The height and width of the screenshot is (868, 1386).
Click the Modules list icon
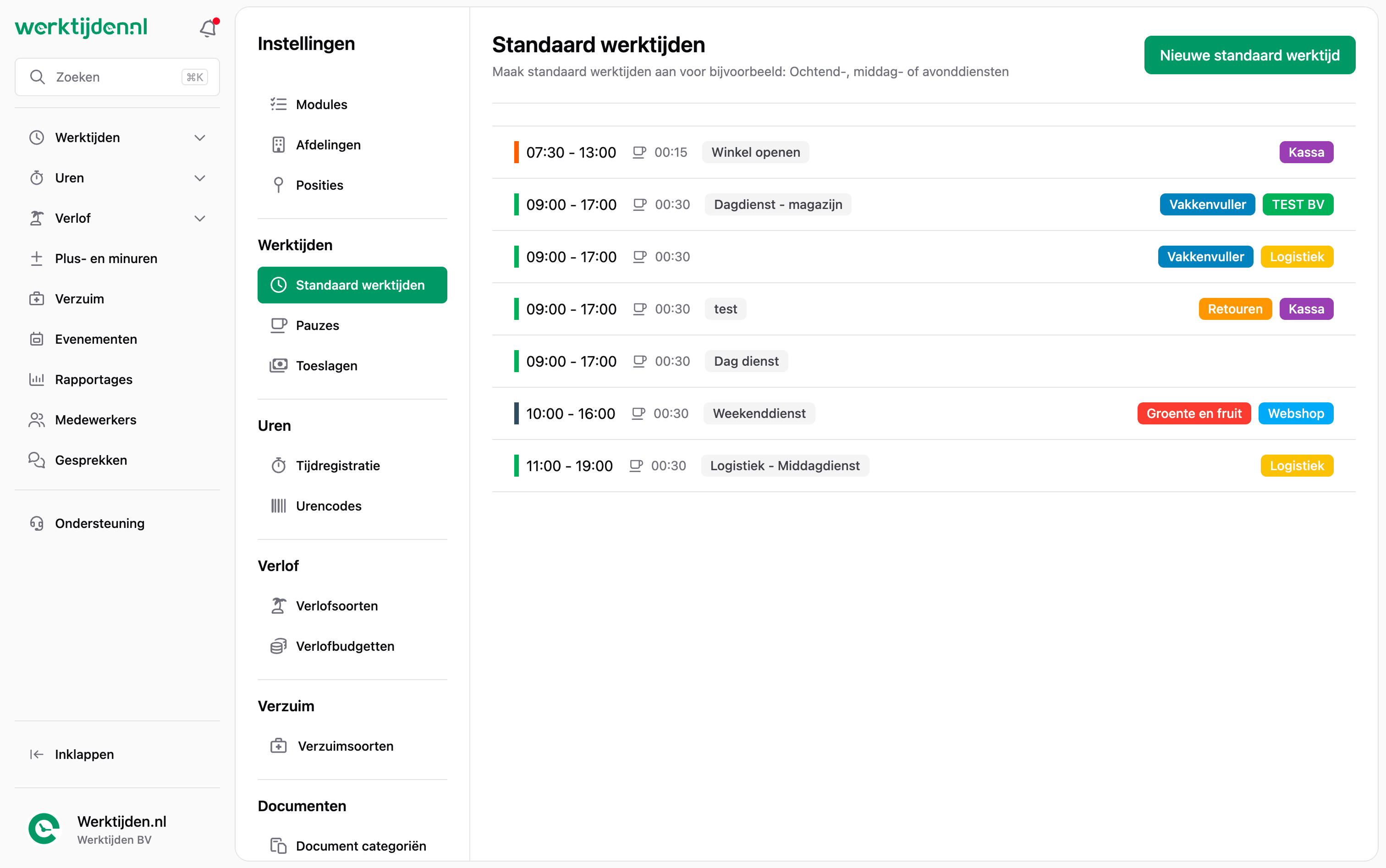coord(279,104)
